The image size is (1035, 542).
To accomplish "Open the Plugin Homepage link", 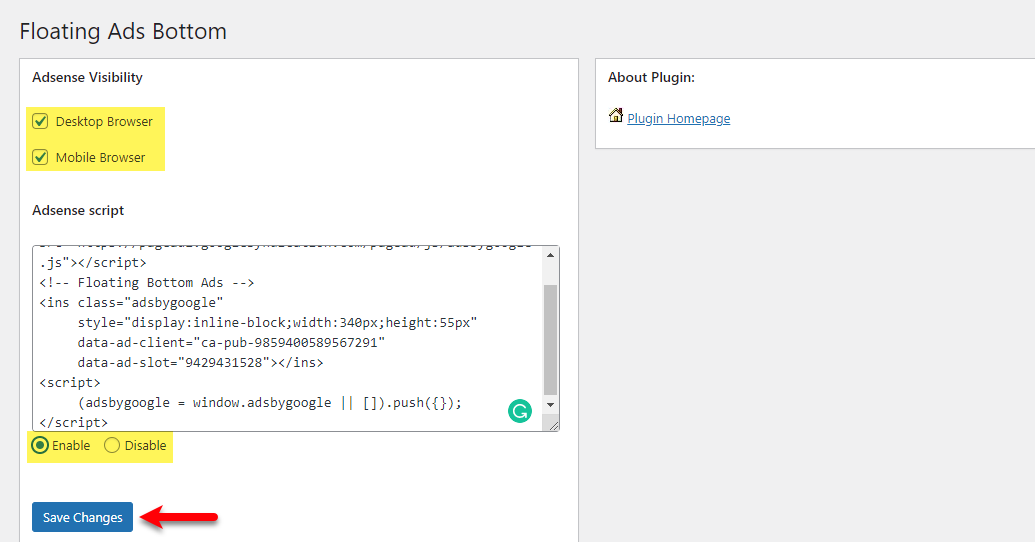I will point(679,119).
